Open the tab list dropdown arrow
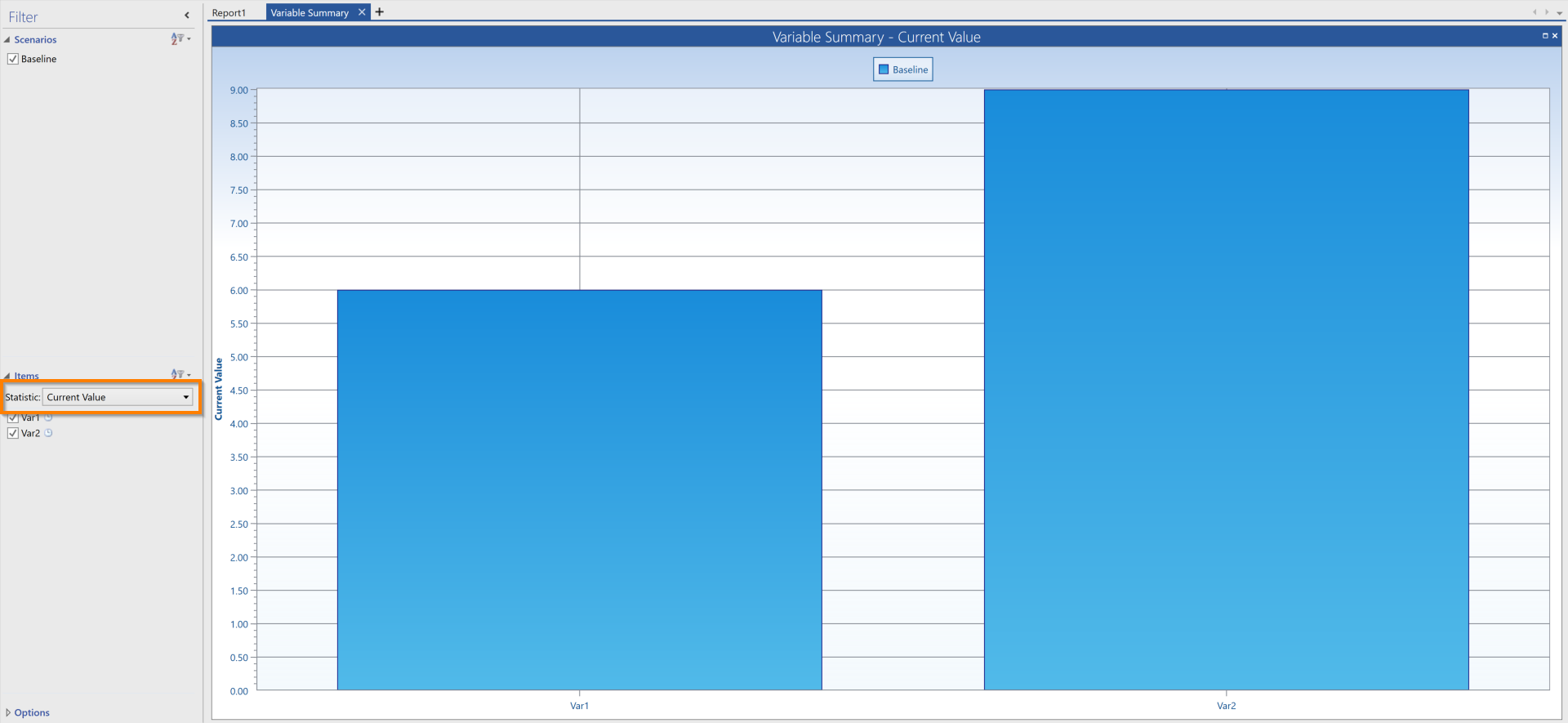The height and width of the screenshot is (723, 1568). click(x=1559, y=13)
